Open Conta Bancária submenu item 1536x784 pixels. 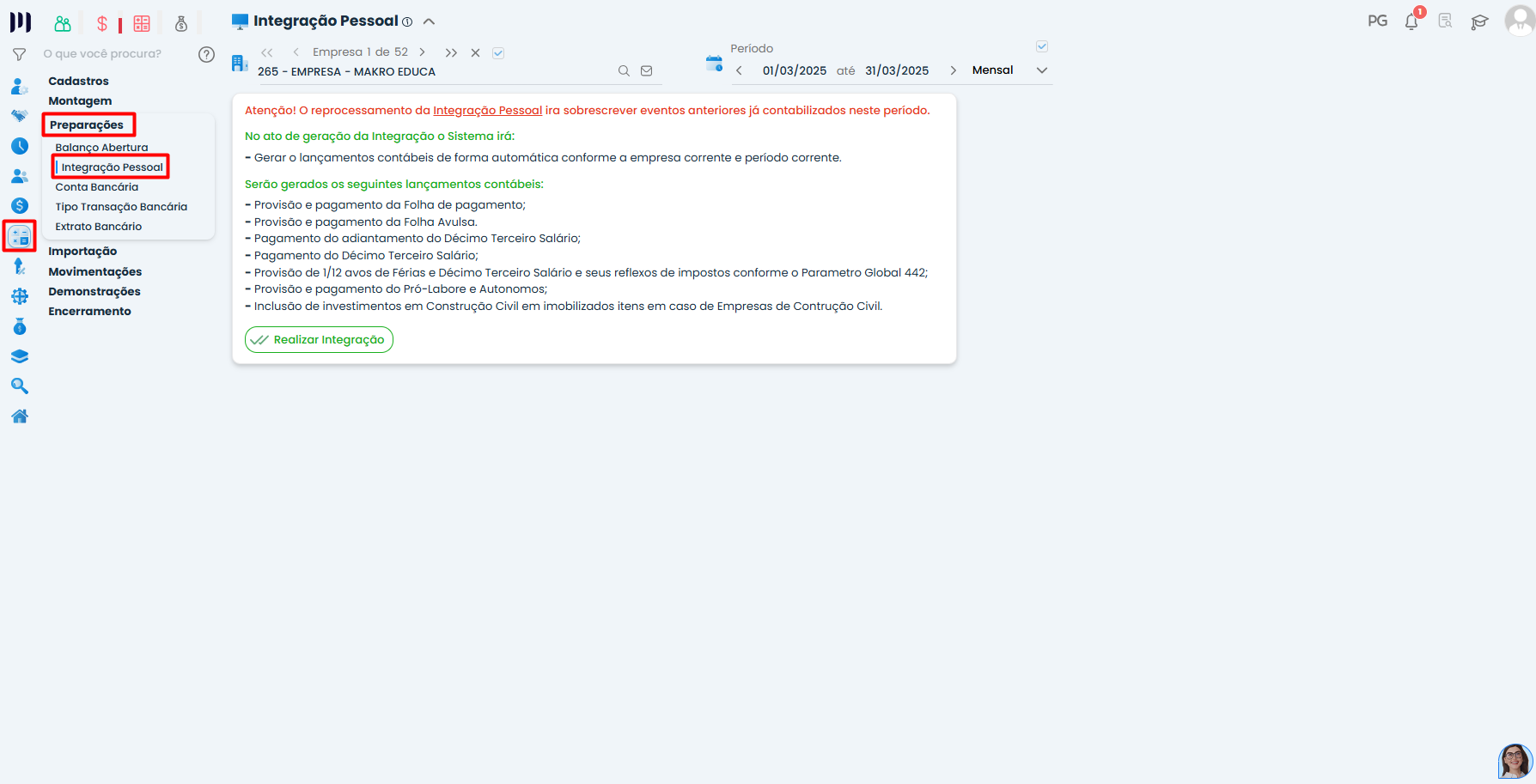[x=97, y=187]
